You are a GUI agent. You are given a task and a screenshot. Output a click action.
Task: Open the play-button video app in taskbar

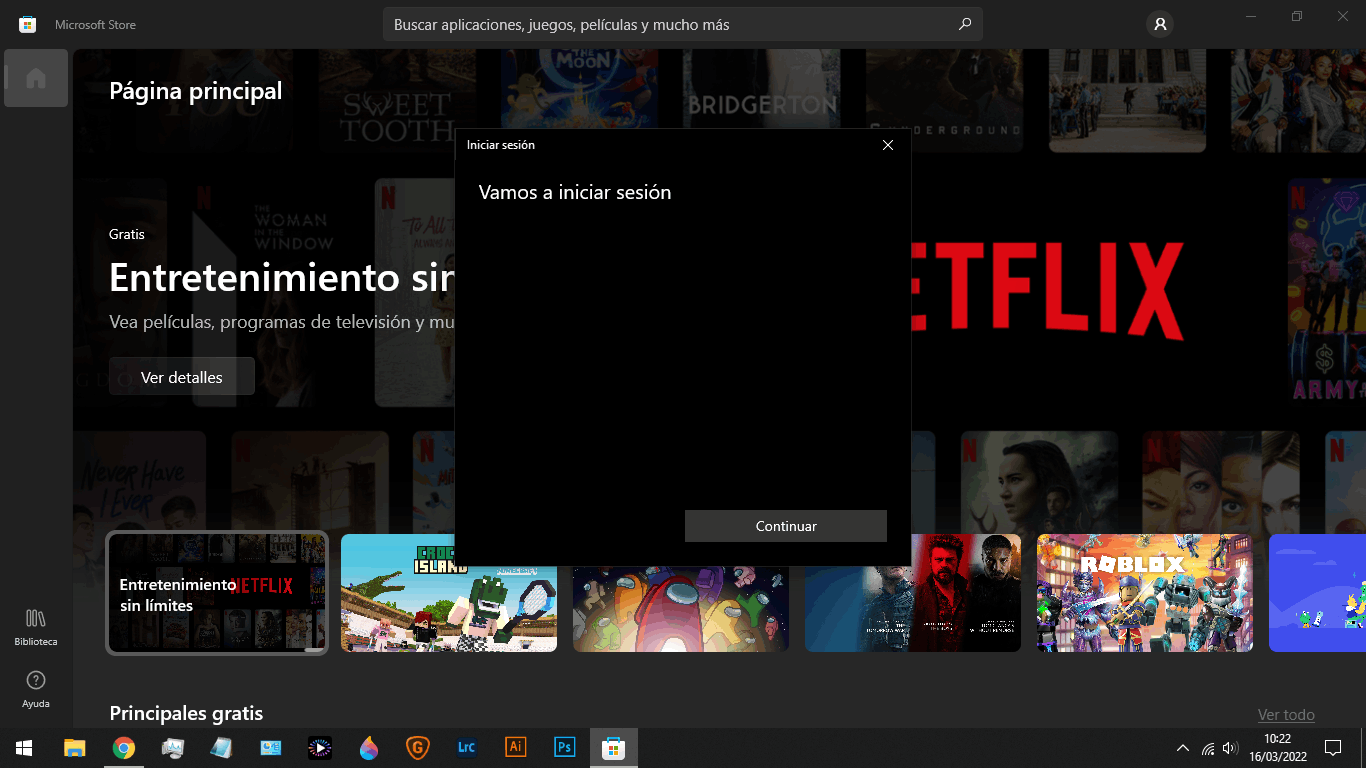(319, 747)
